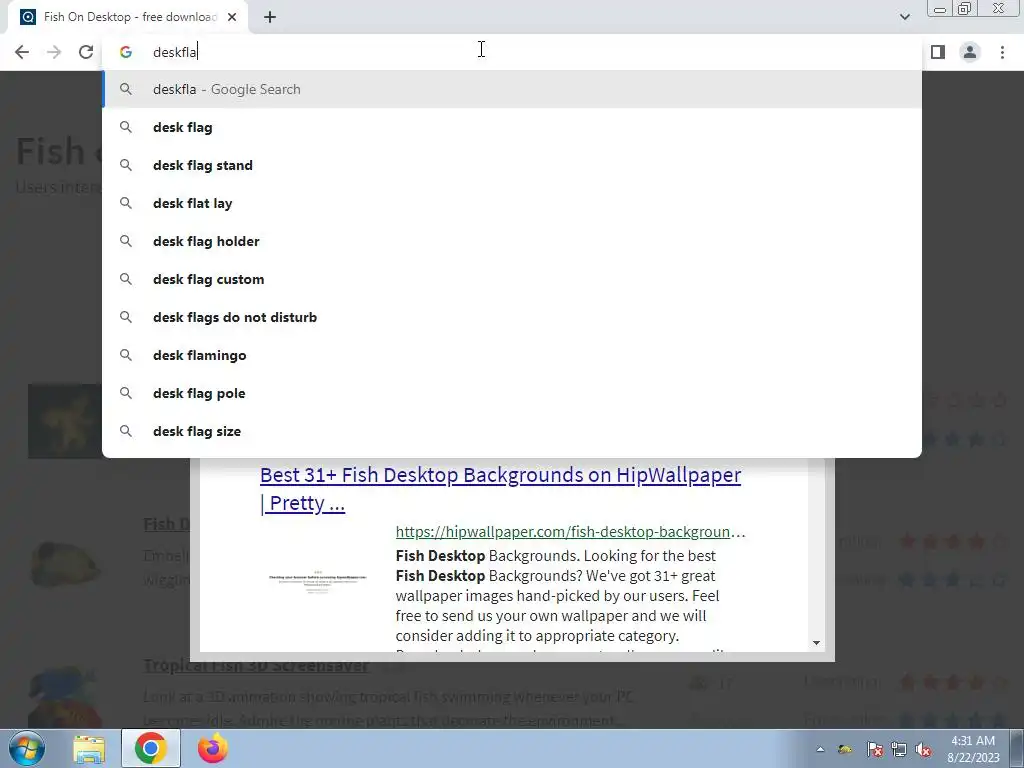The height and width of the screenshot is (768, 1024).
Task: Show hidden system tray icons
Action: (x=820, y=750)
